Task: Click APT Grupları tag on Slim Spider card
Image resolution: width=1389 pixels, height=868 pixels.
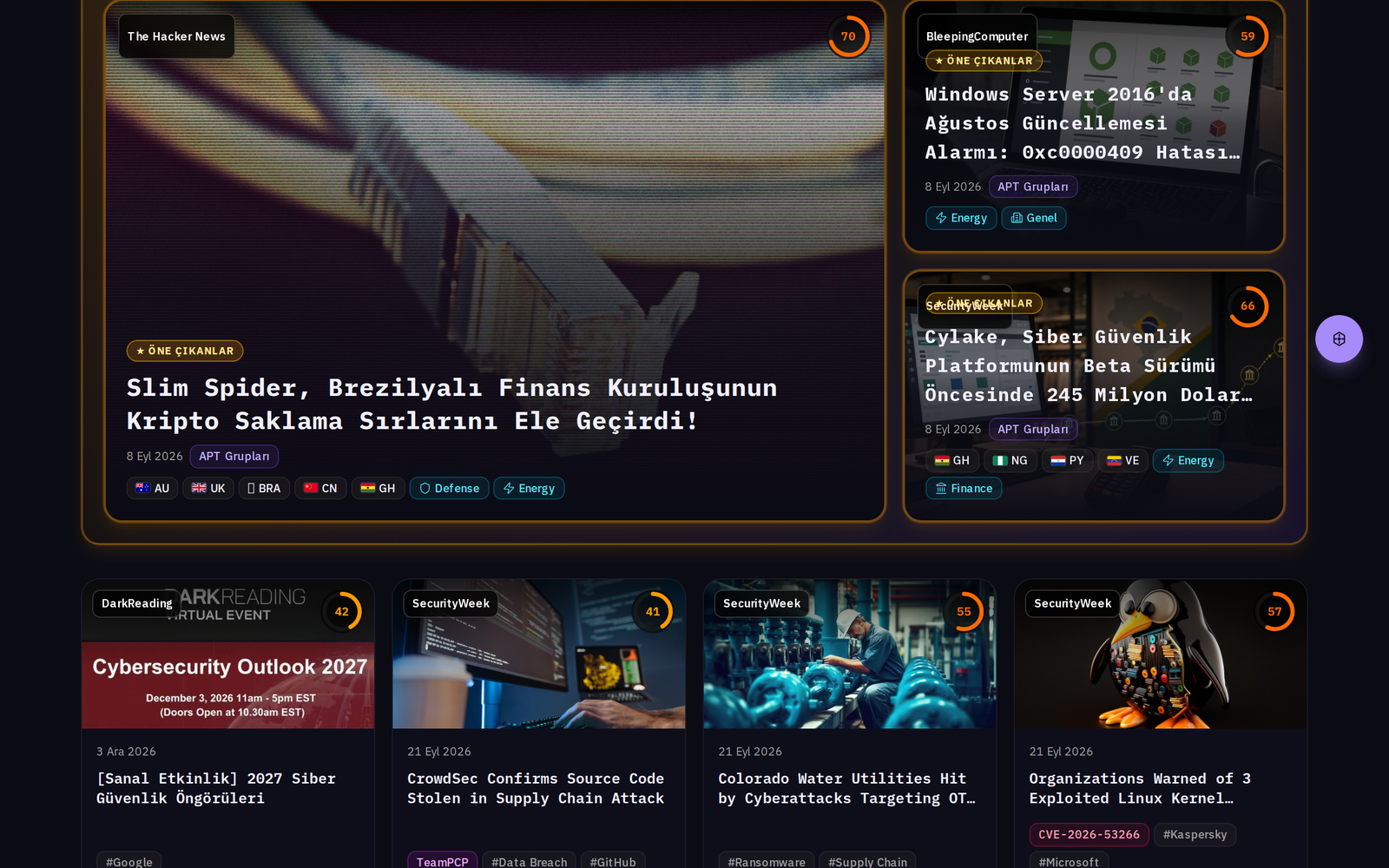Action: click(234, 457)
